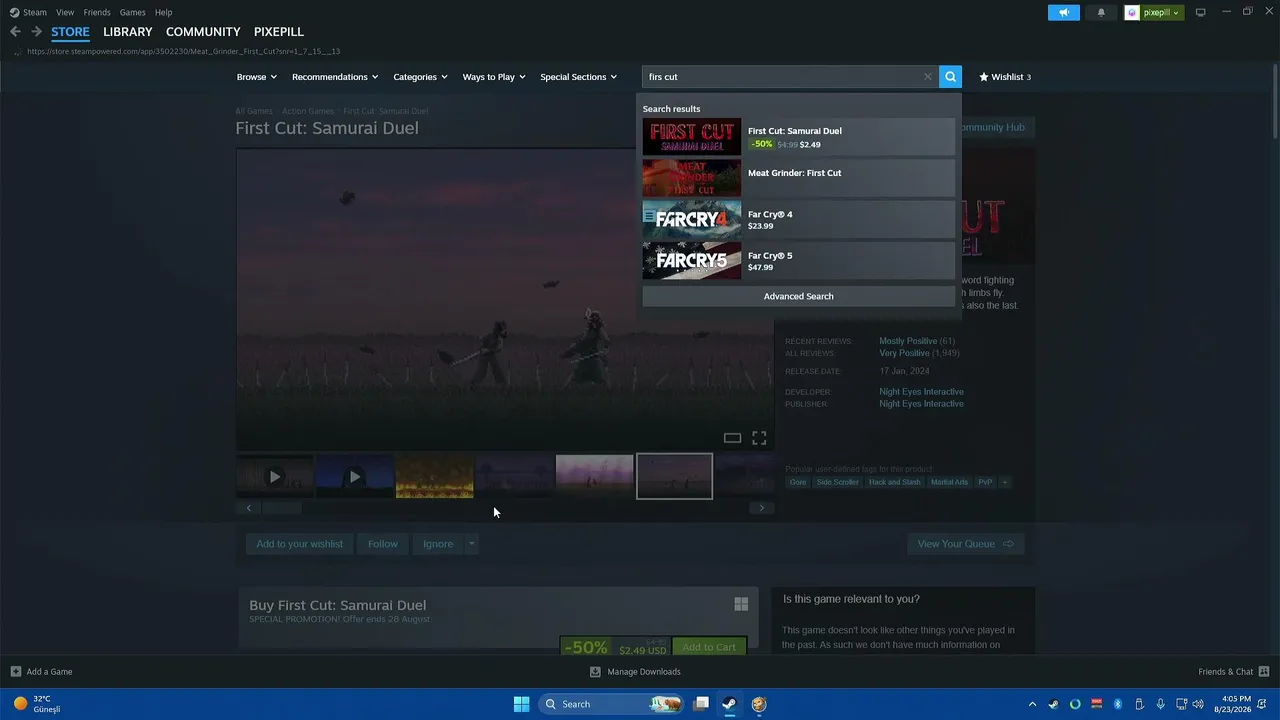The width and height of the screenshot is (1280, 720).
Task: Click the Steam taskbar icon
Action: pos(730,704)
